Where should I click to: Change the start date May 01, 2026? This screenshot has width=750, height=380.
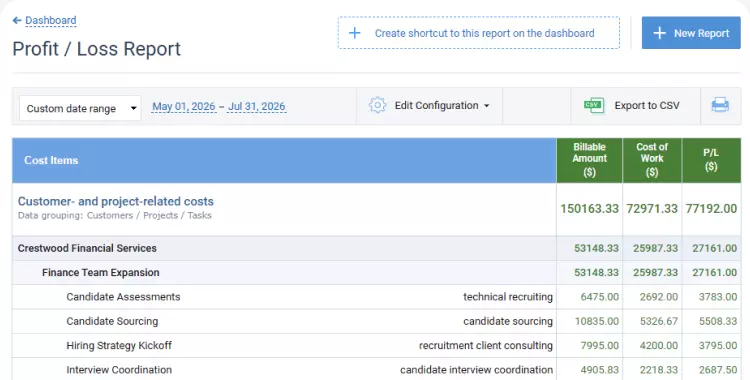click(184, 106)
